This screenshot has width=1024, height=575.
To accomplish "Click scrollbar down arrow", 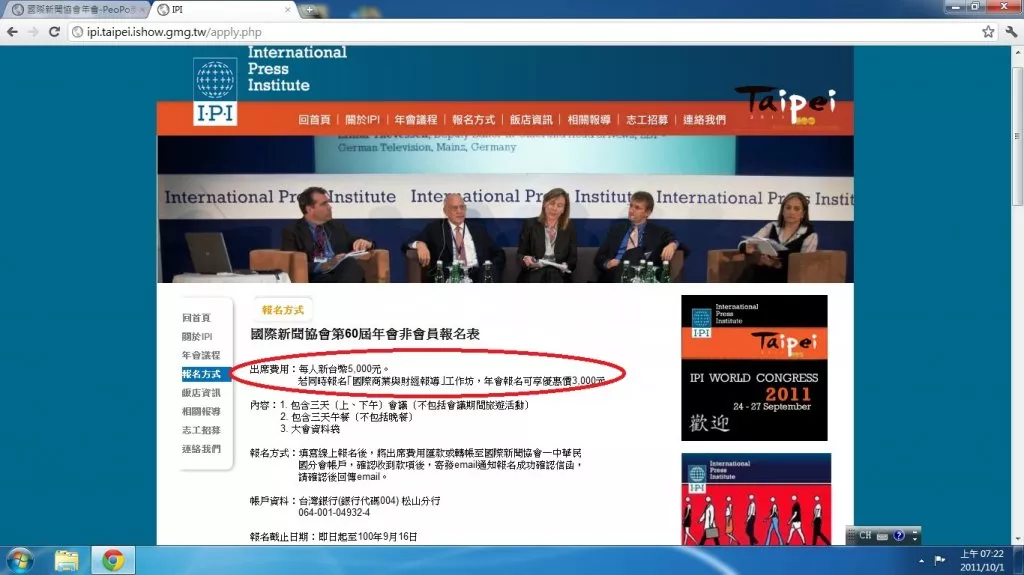I will [x=1017, y=540].
